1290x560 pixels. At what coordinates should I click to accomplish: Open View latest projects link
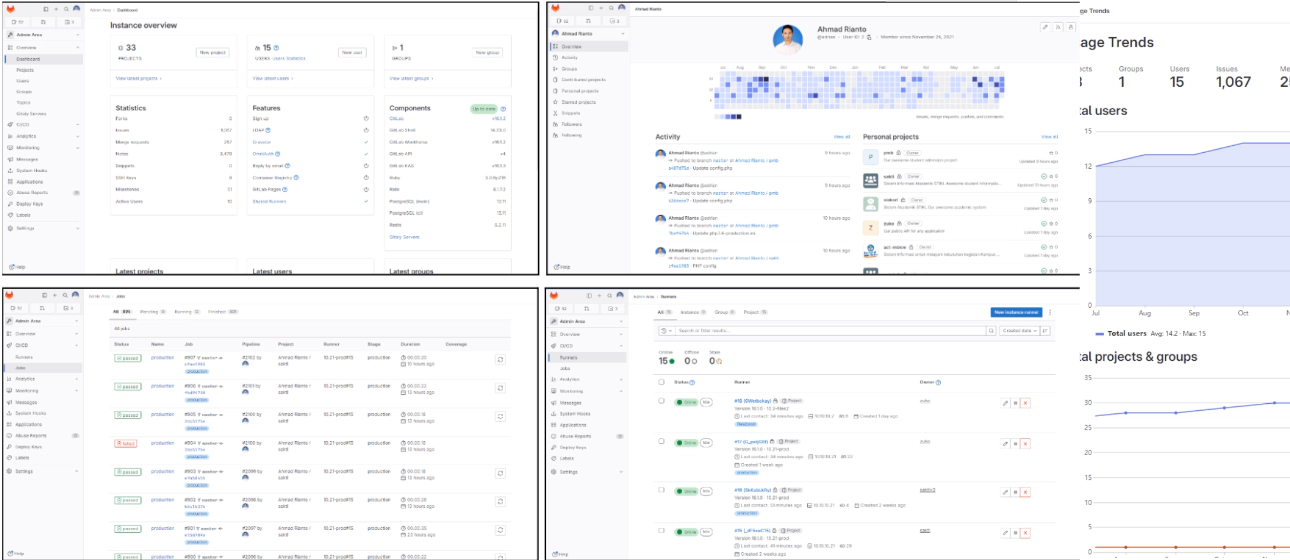pos(138,78)
